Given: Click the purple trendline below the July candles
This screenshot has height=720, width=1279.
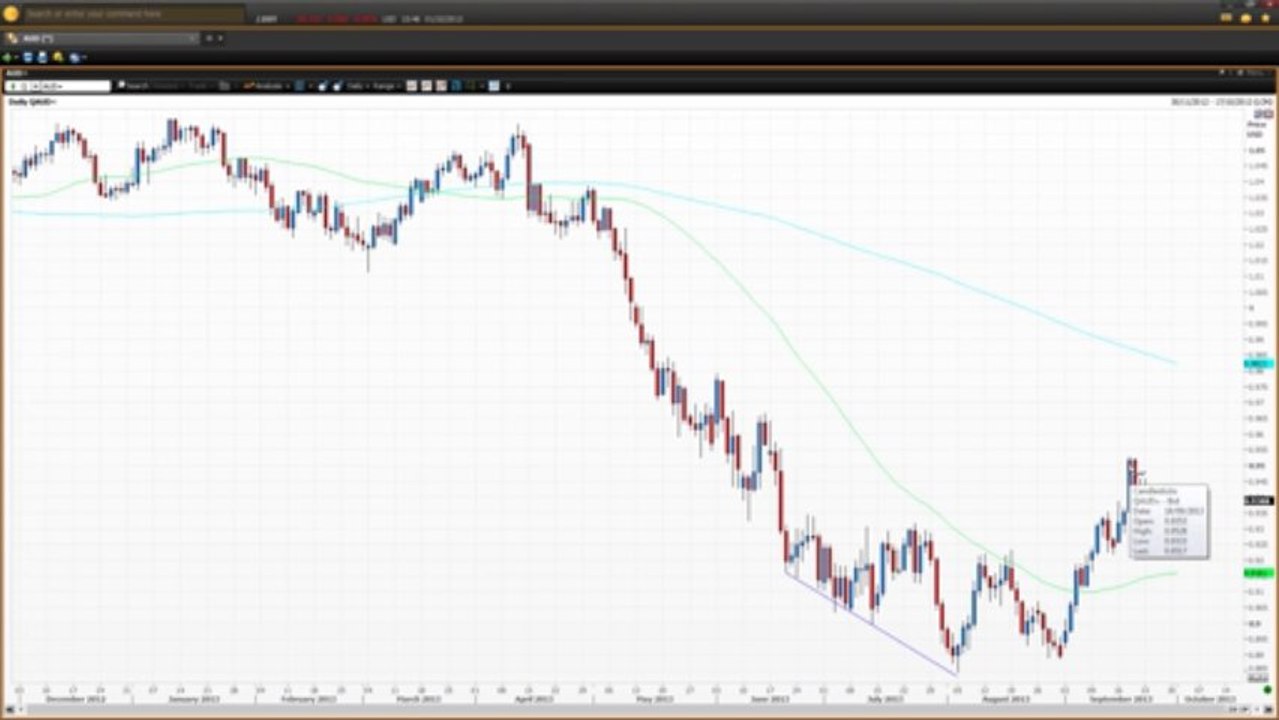Looking at the screenshot, I should tap(870, 622).
